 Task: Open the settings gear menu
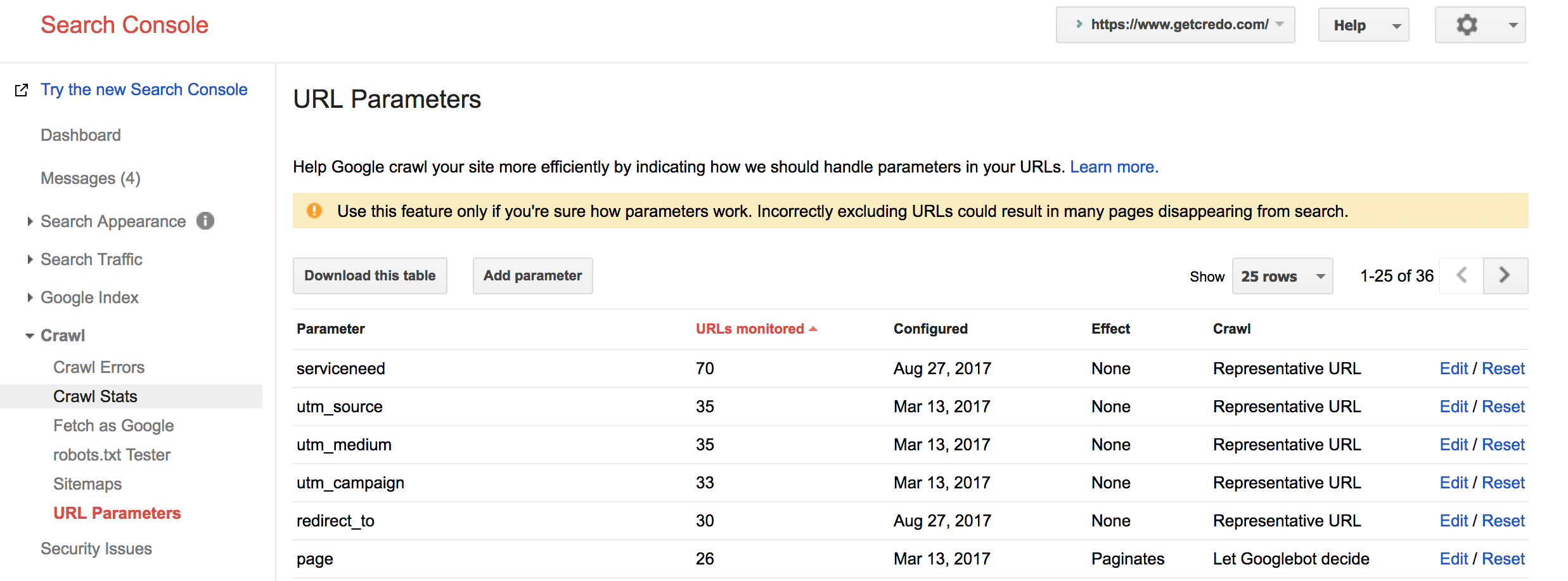pos(1480,25)
